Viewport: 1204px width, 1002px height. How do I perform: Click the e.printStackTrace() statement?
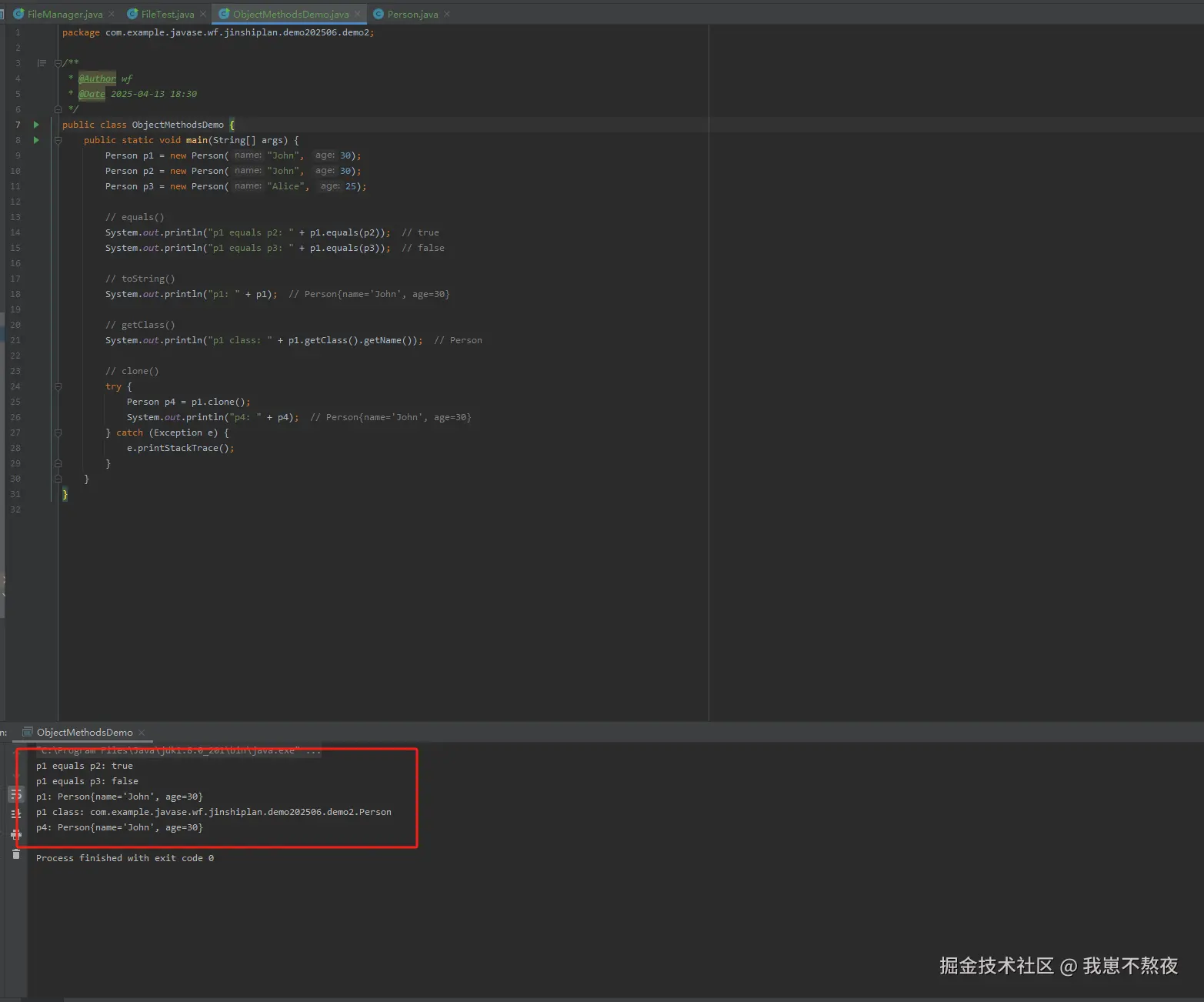pos(180,448)
